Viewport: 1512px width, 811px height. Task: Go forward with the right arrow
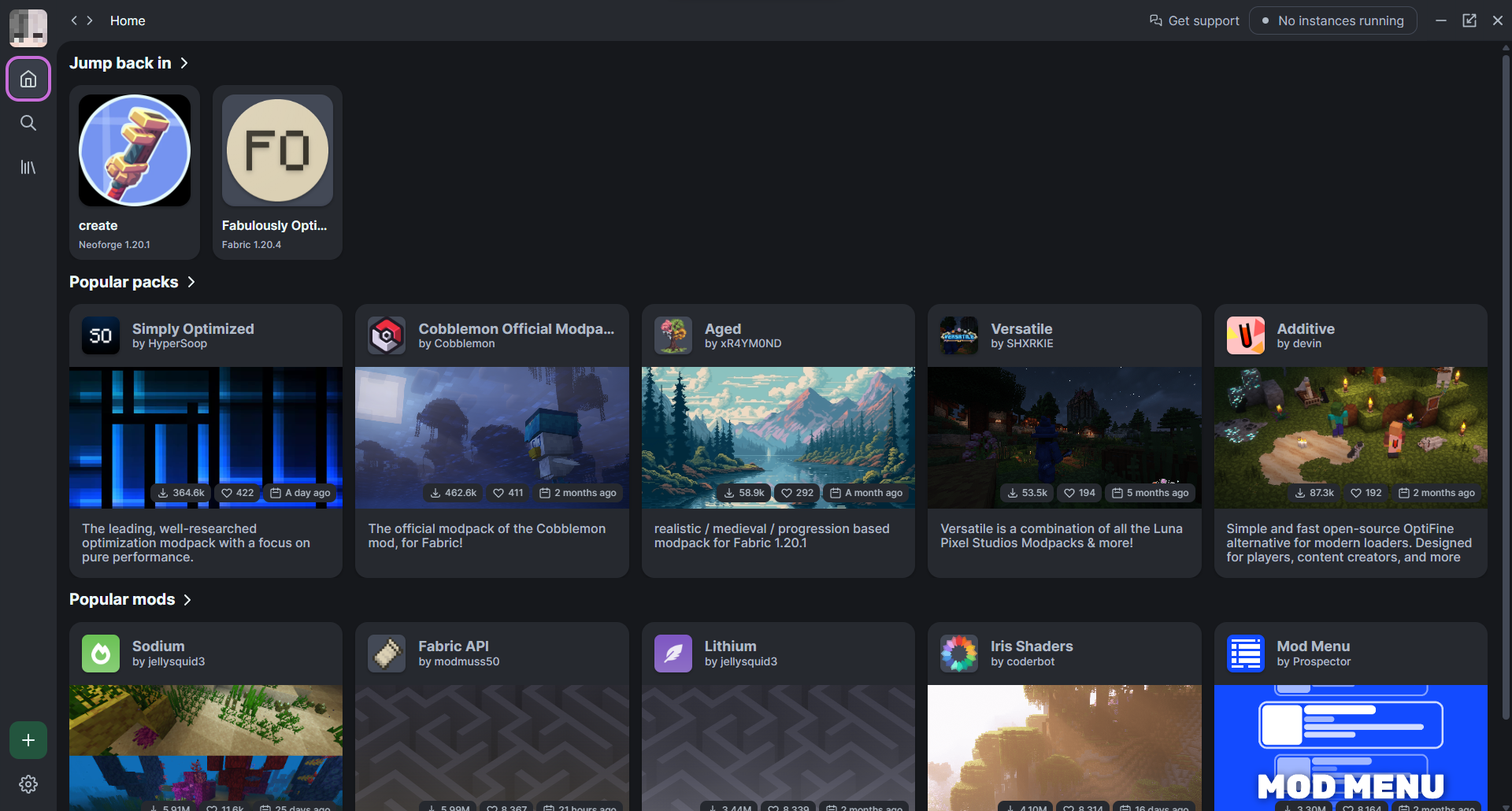(90, 20)
